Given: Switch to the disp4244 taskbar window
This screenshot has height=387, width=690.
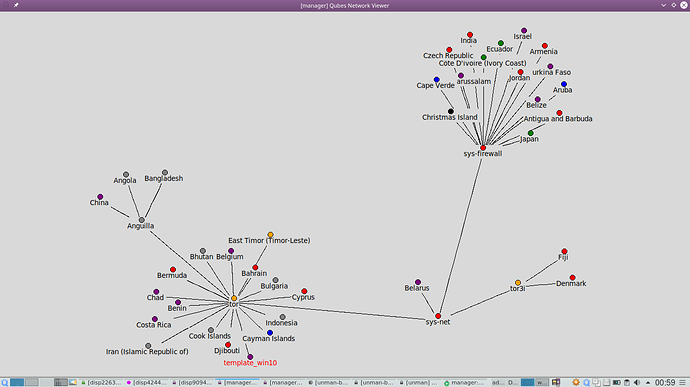Looking at the screenshot, I should (x=147, y=383).
